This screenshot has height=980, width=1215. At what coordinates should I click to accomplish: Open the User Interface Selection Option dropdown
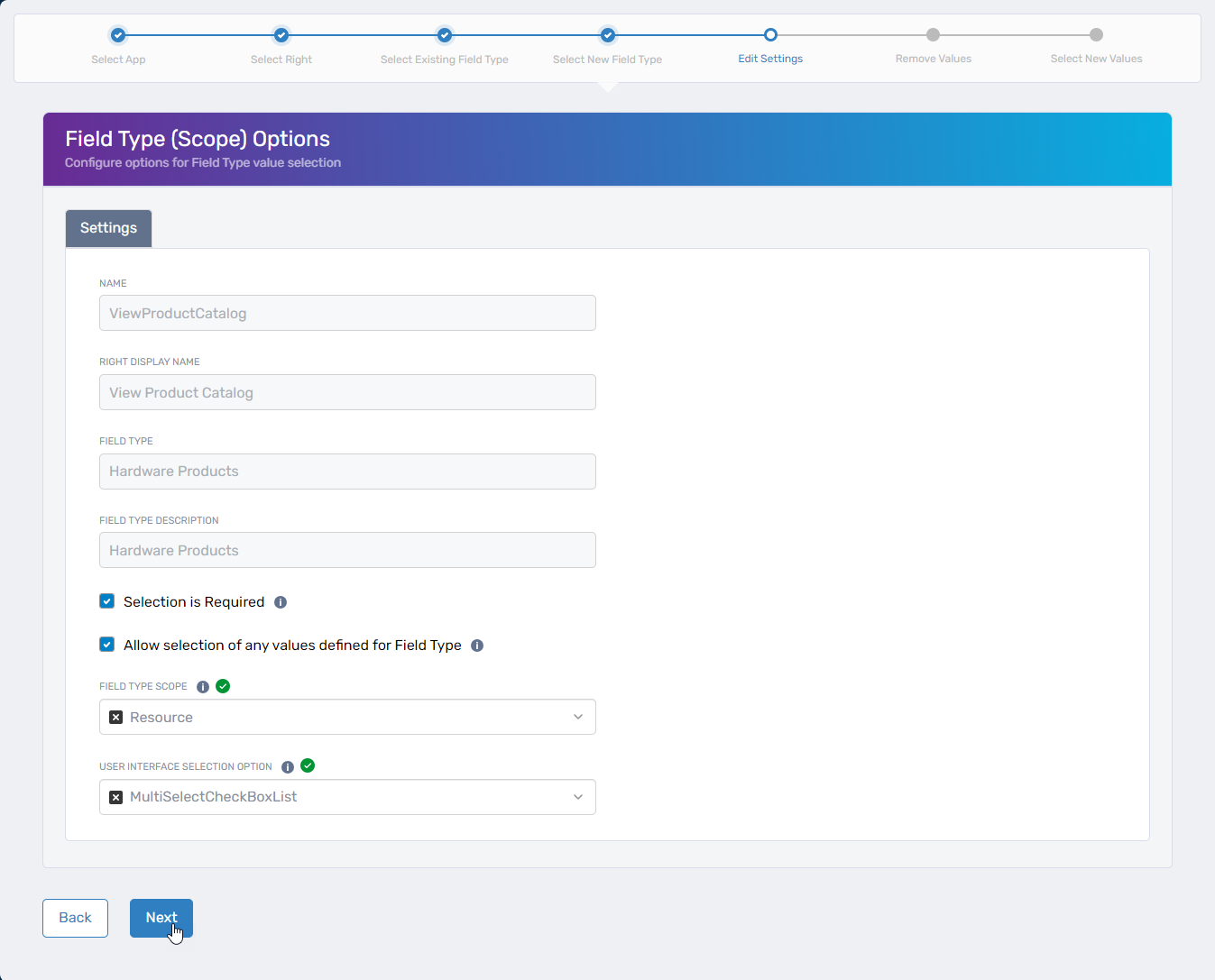pos(577,797)
